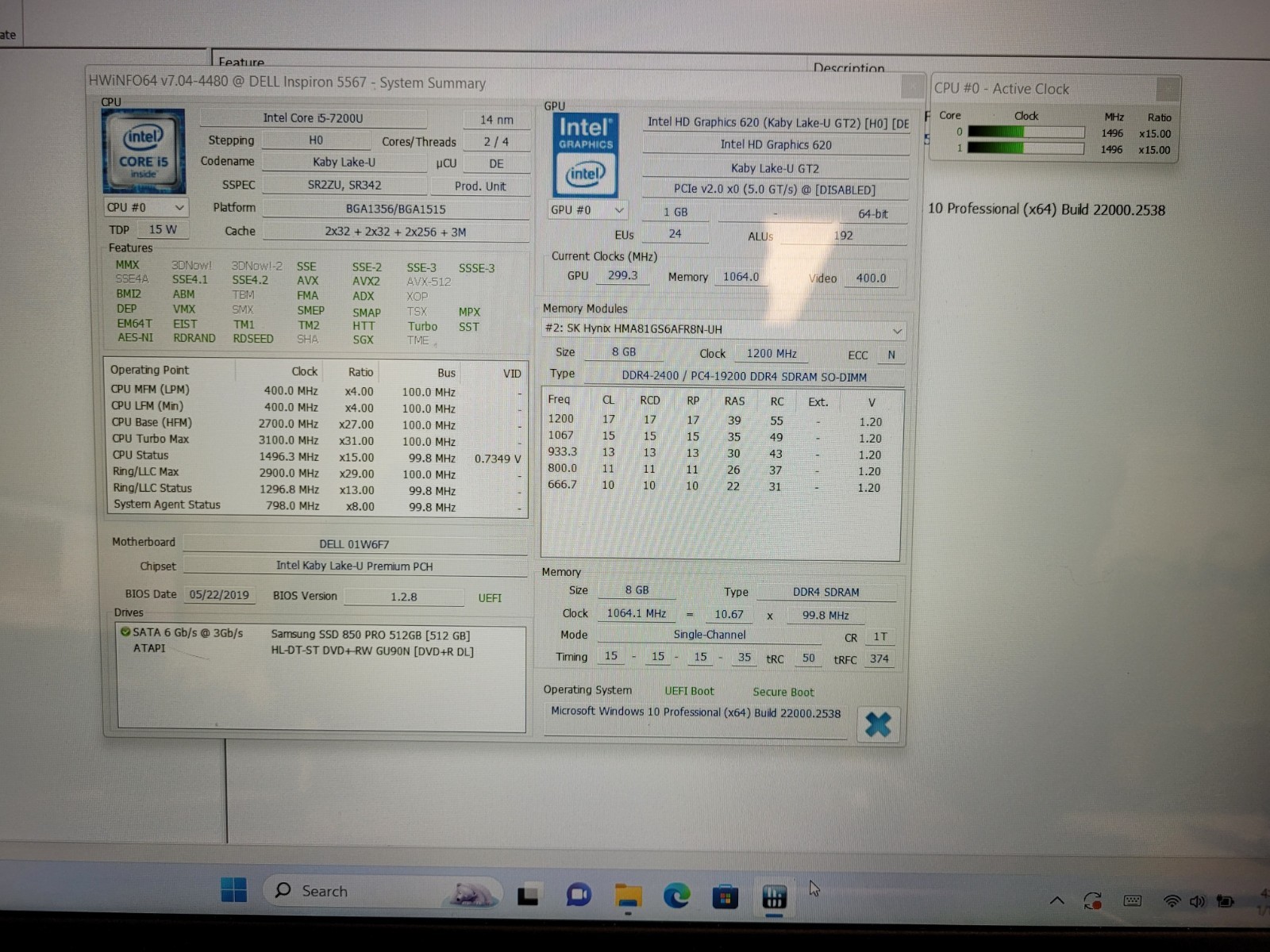Open Microsoft Store from taskbar
This screenshot has width=1270, height=952.
(725, 896)
